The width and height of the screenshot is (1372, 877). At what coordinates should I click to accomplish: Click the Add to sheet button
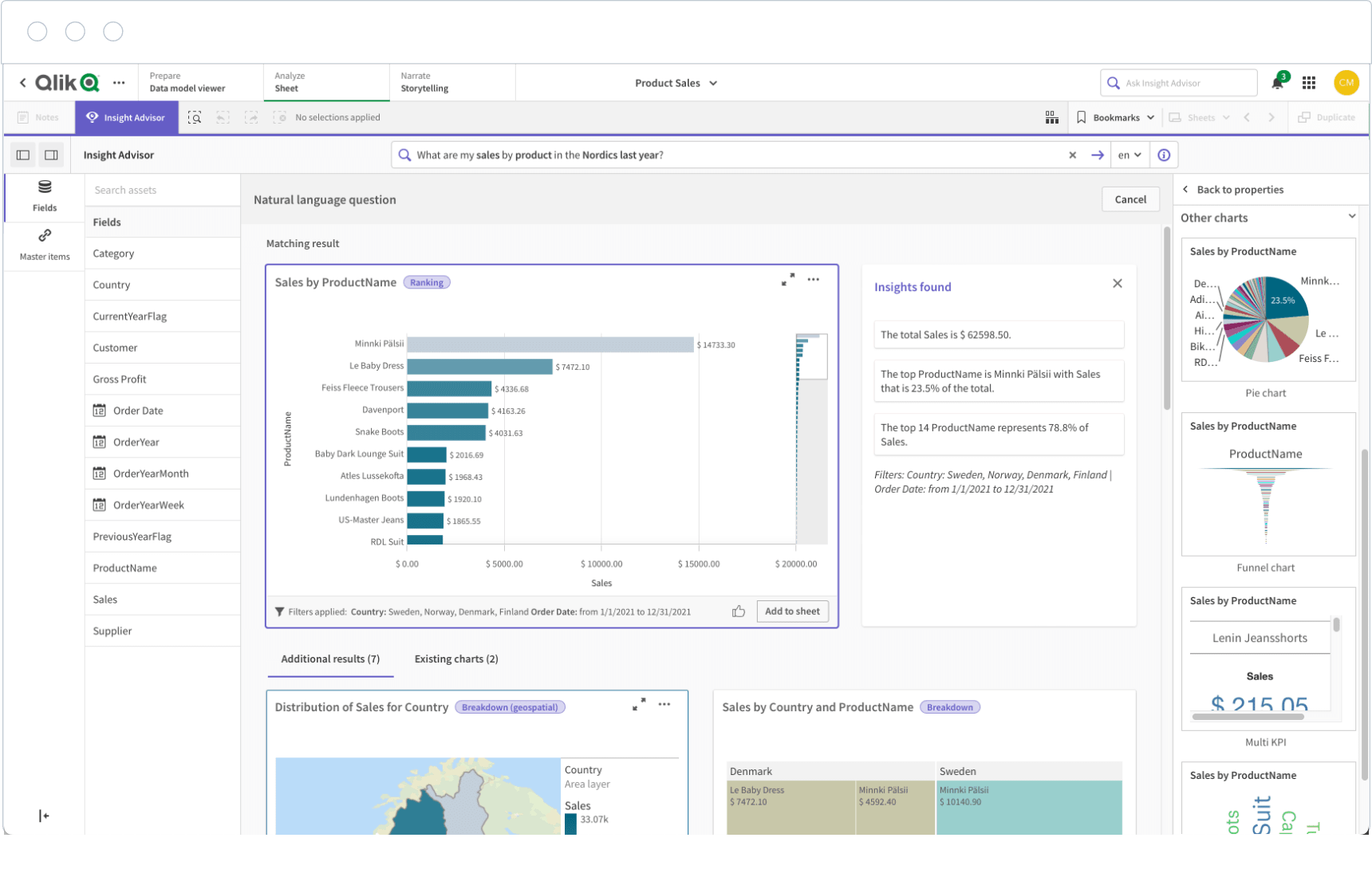click(792, 611)
